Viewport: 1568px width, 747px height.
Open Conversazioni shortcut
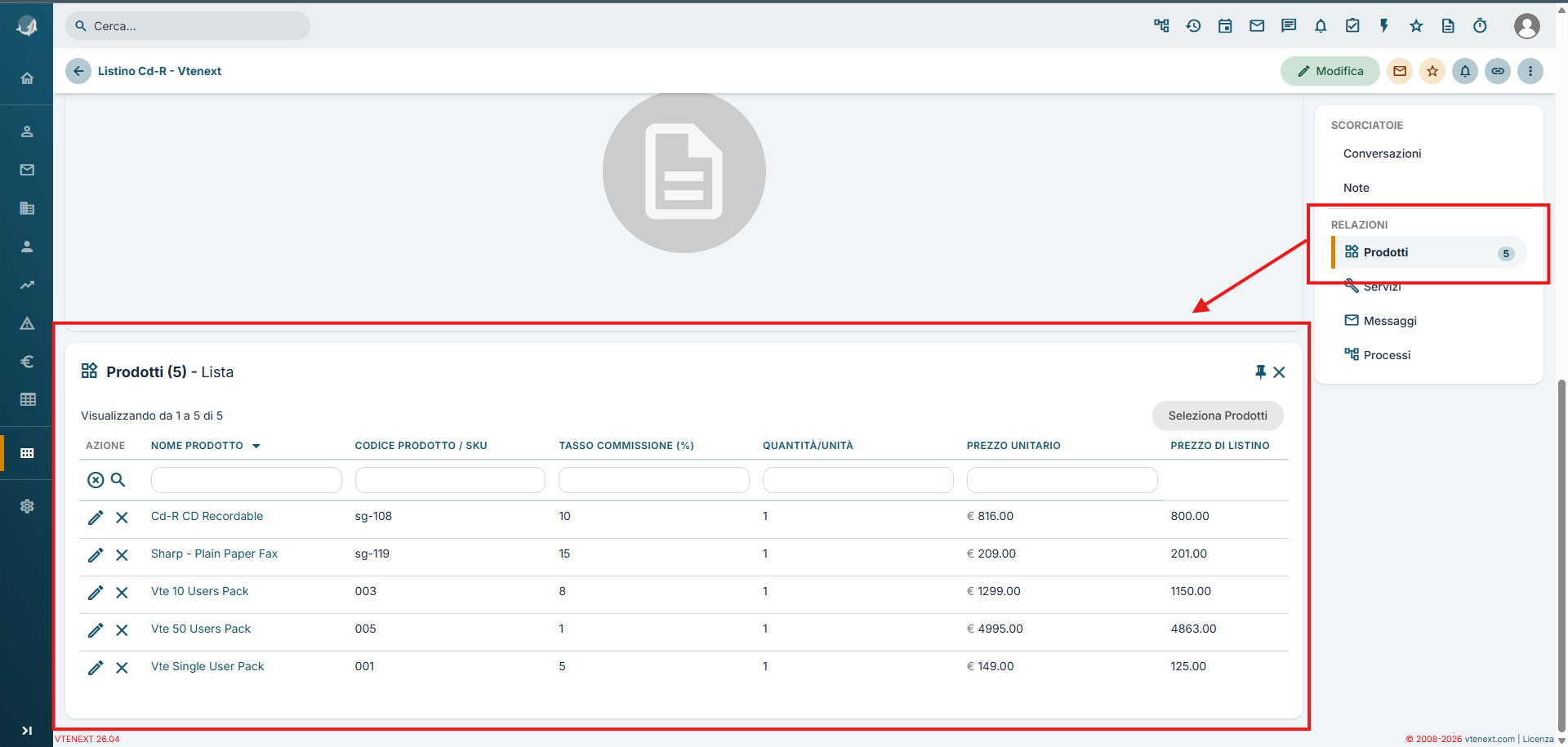coord(1382,153)
